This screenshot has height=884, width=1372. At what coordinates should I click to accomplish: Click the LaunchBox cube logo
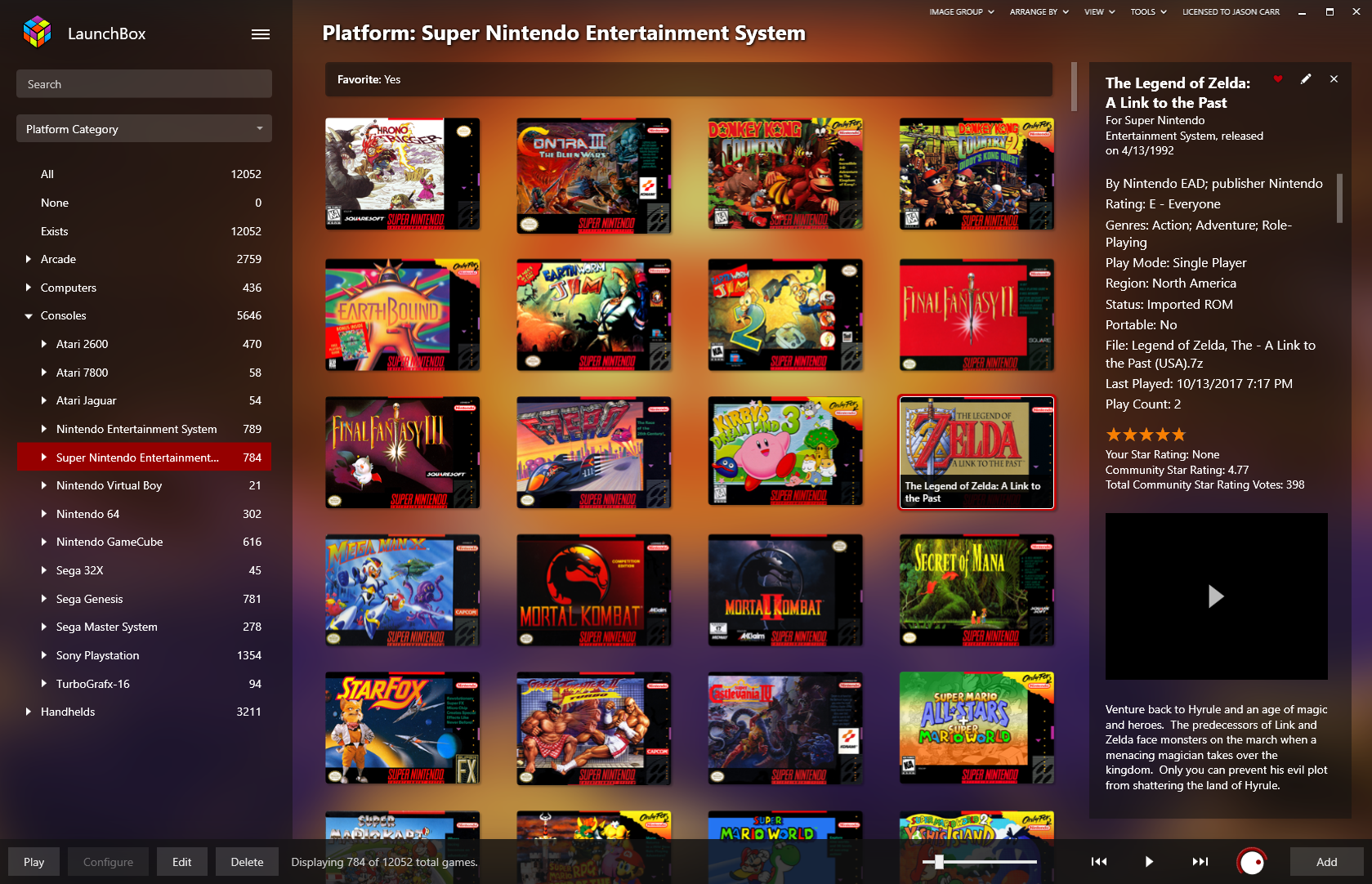[x=38, y=33]
